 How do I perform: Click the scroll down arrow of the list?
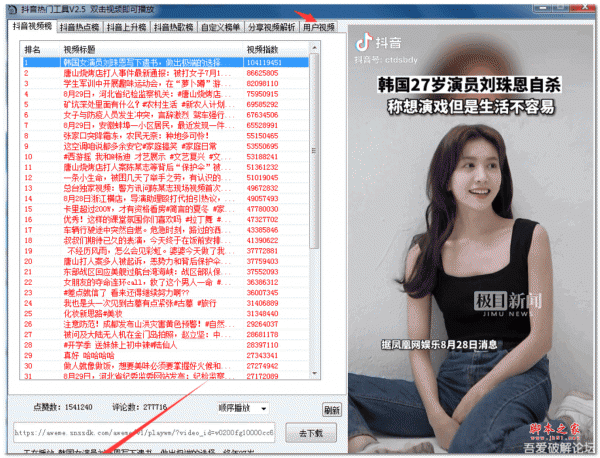click(x=314, y=373)
